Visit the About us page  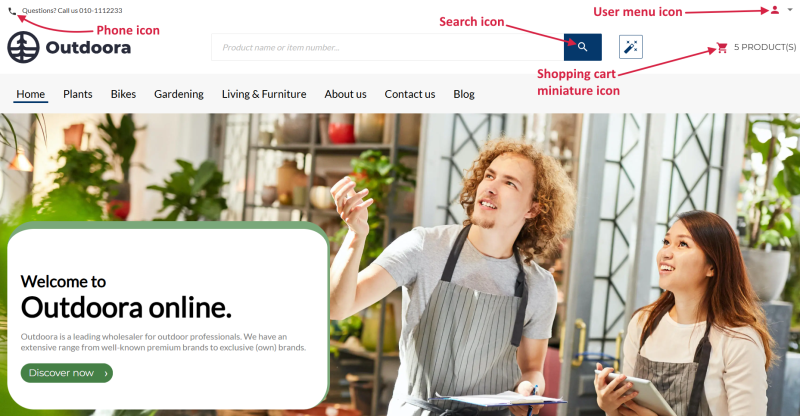pos(345,94)
